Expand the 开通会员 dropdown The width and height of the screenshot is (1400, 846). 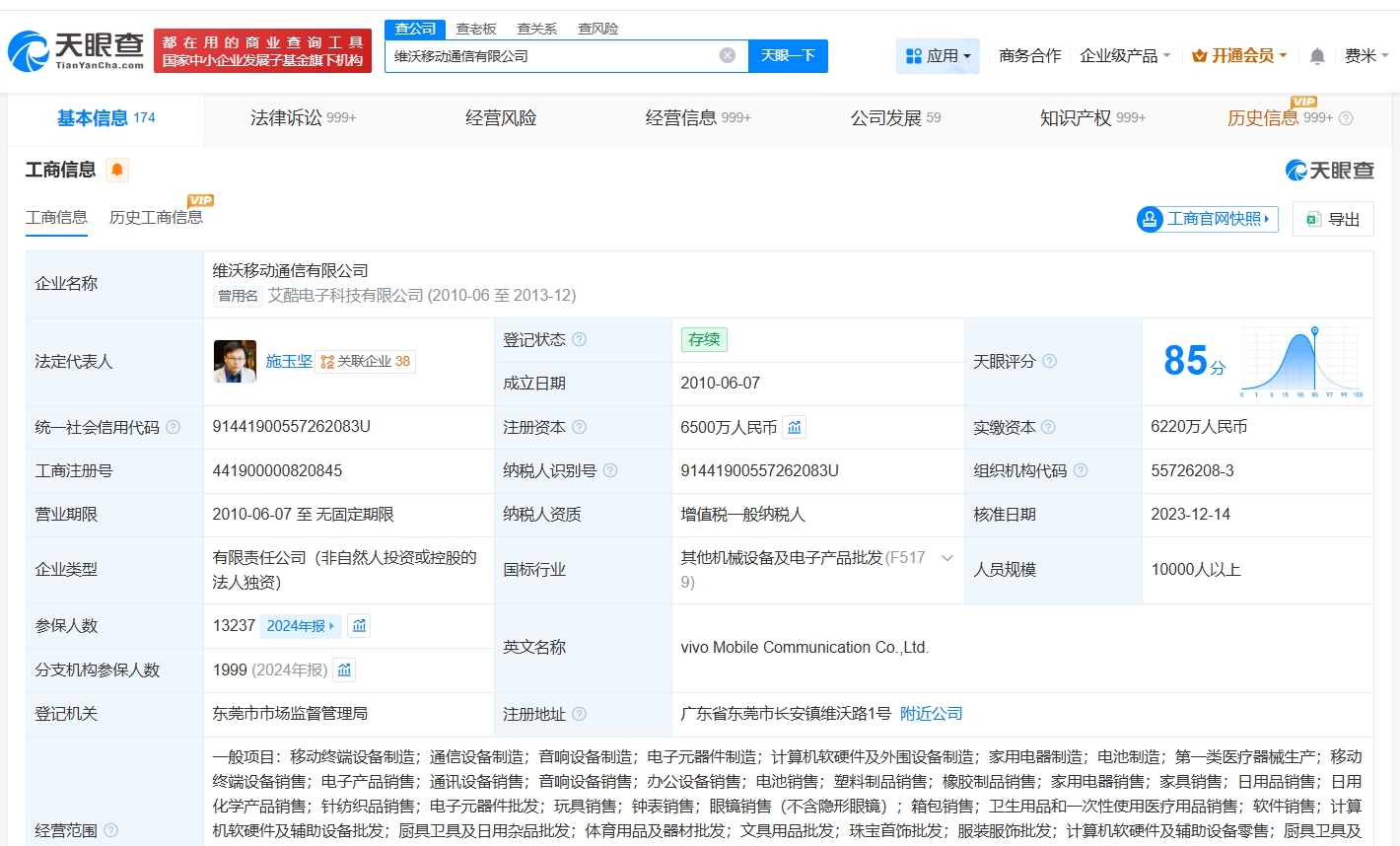(1239, 56)
